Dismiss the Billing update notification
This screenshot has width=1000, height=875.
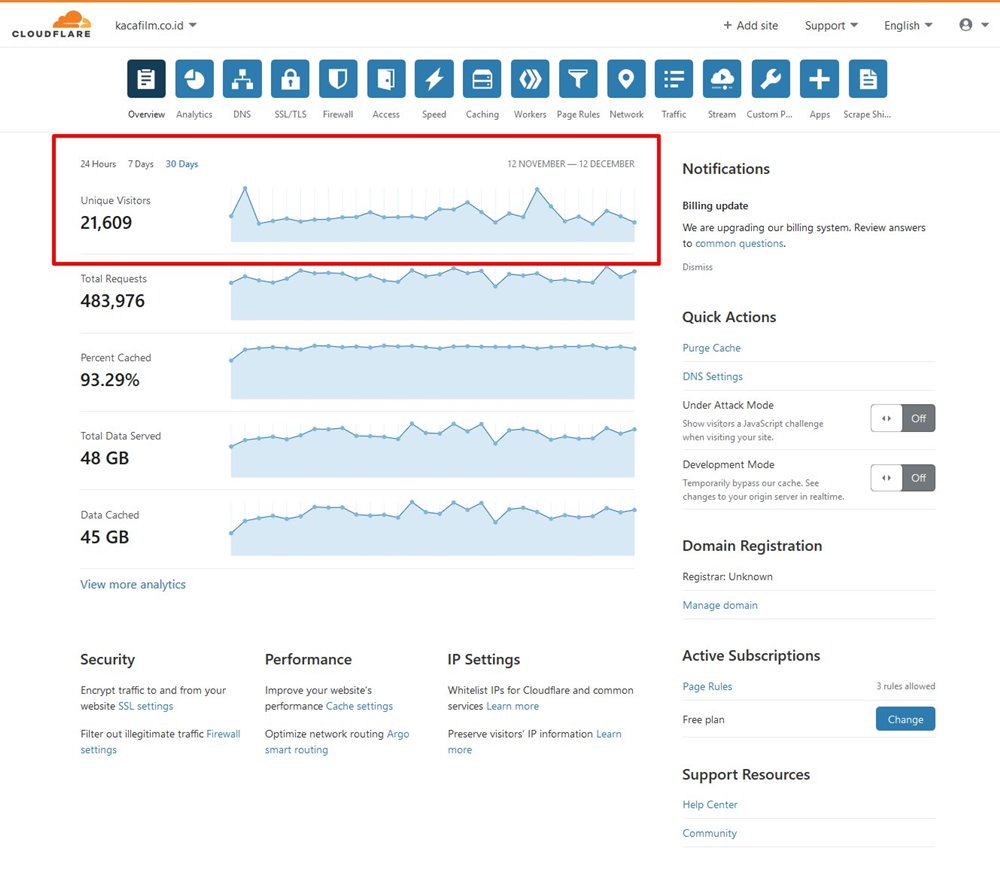tap(697, 266)
